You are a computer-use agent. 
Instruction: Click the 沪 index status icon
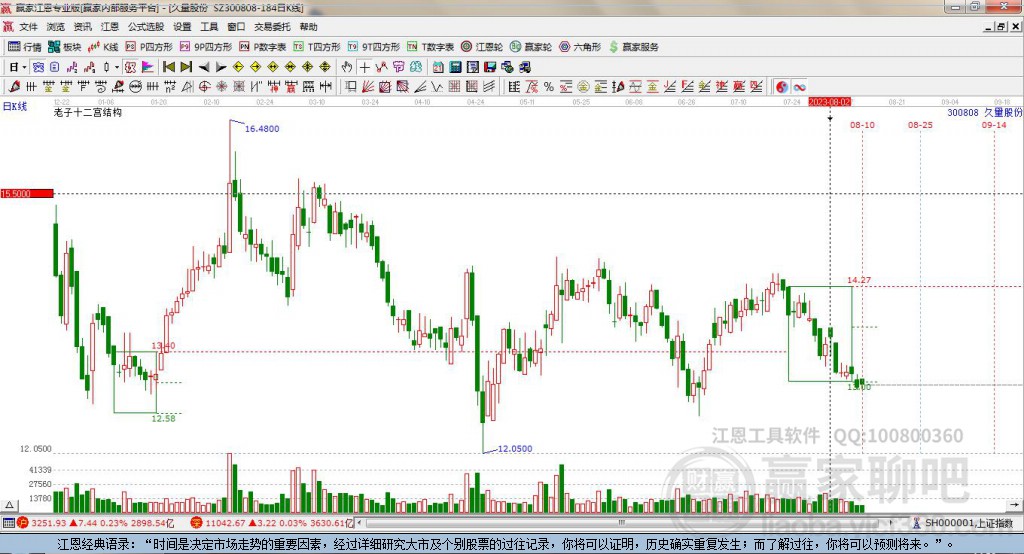tap(23, 523)
